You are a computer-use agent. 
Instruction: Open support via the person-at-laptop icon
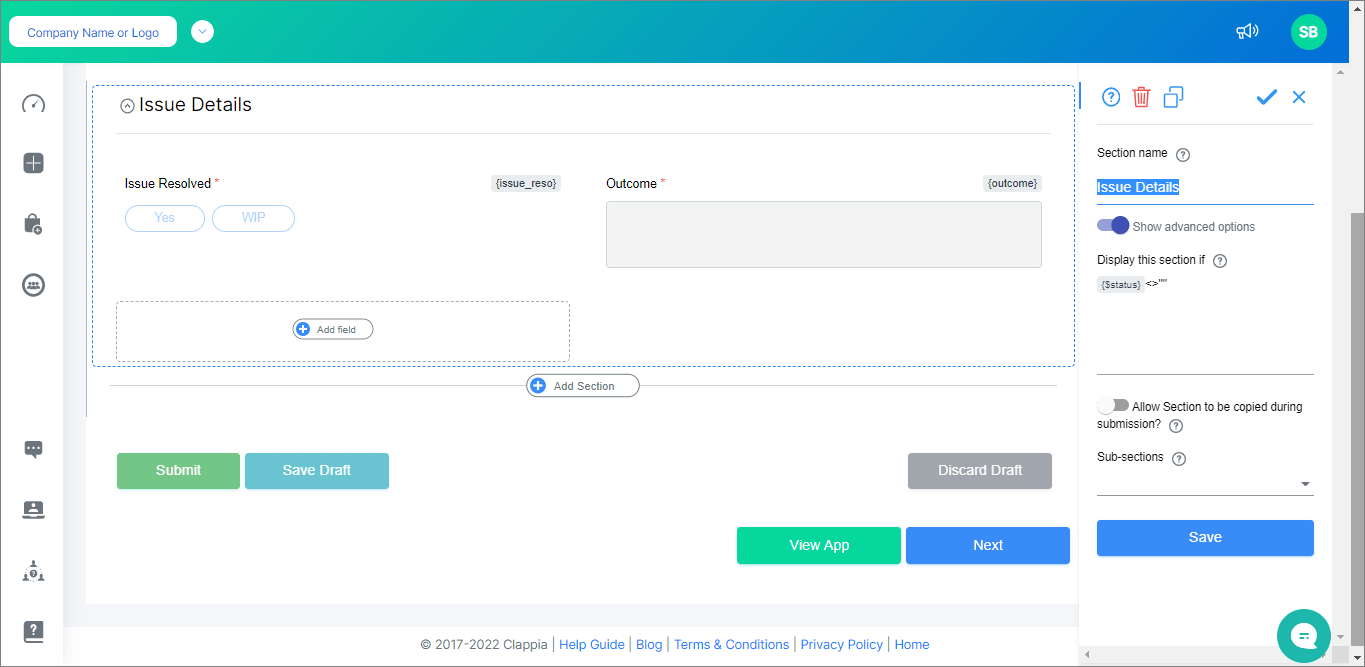click(33, 510)
